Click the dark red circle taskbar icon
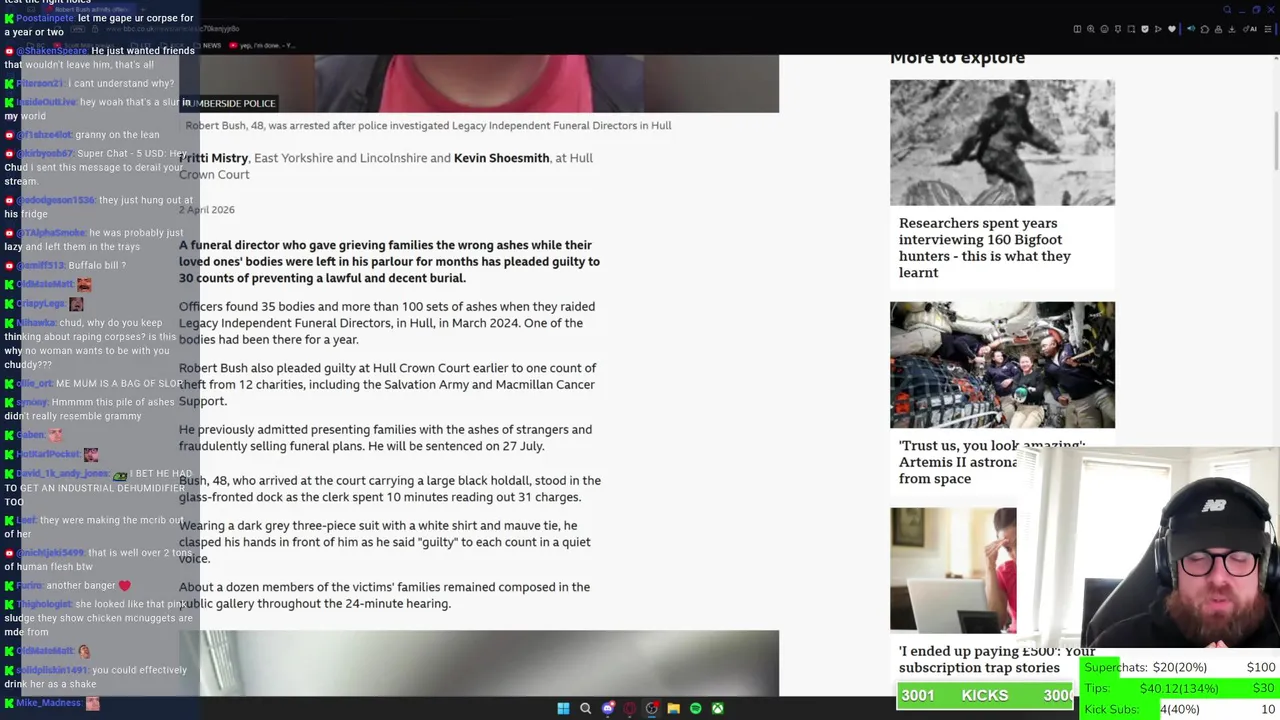 click(x=630, y=708)
